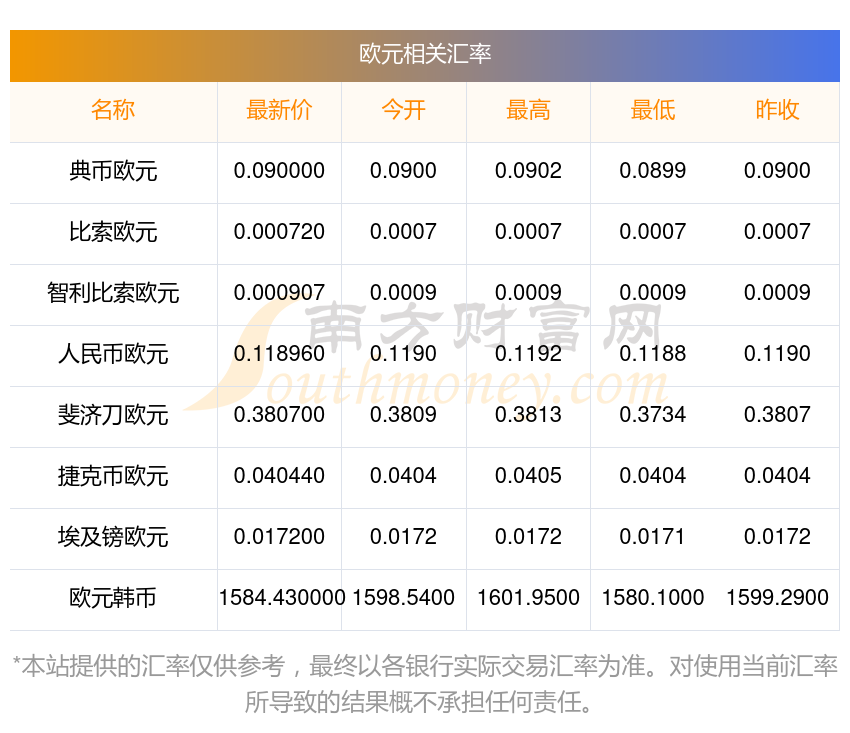Click latest price 0.090000
This screenshot has height=733, width=850.
pyautogui.click(x=279, y=171)
